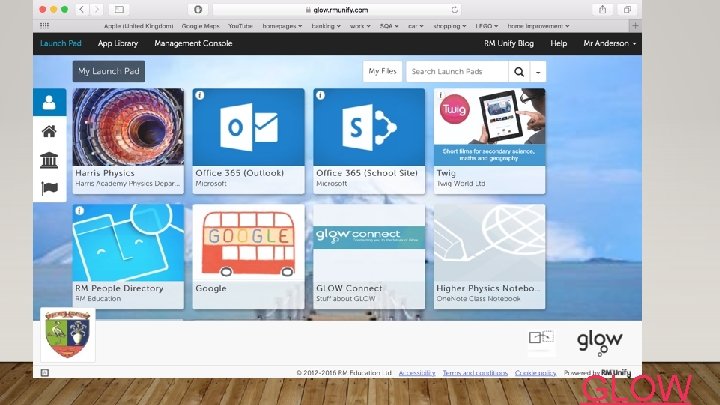Open Google Maps bookmark
The height and width of the screenshot is (405, 720).
(200, 26)
